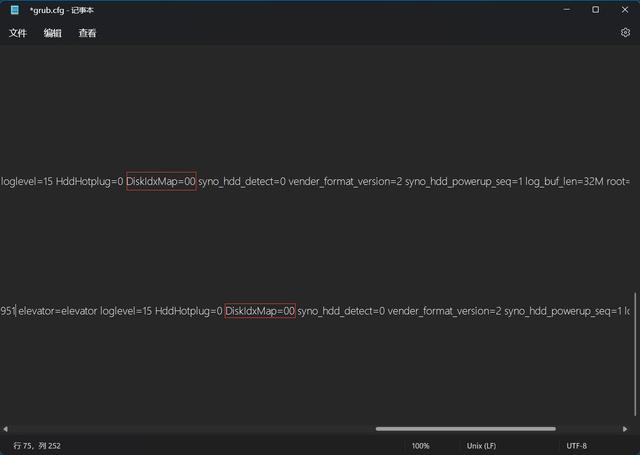Click DiskIdxMap=00 in the elevator line

(x=260, y=311)
